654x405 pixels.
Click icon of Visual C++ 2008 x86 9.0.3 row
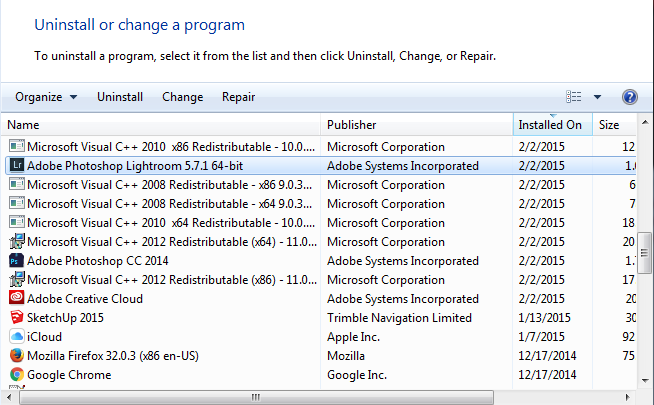pos(17,184)
